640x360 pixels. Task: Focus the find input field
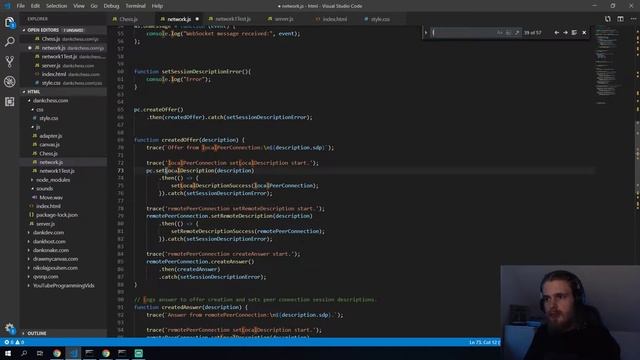[x=463, y=32]
